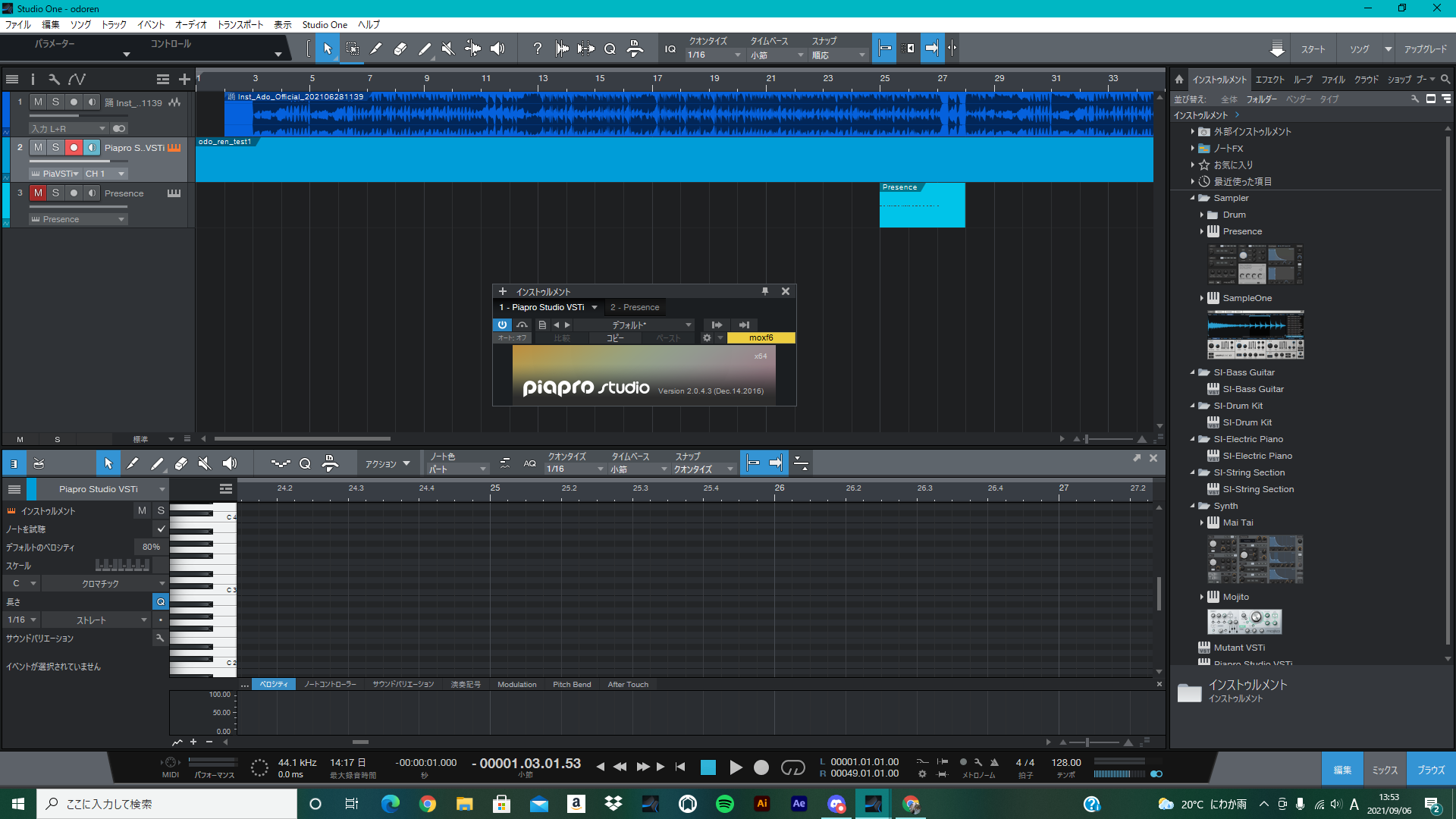
Task: Open Spotify from the Windows taskbar
Action: click(725, 804)
